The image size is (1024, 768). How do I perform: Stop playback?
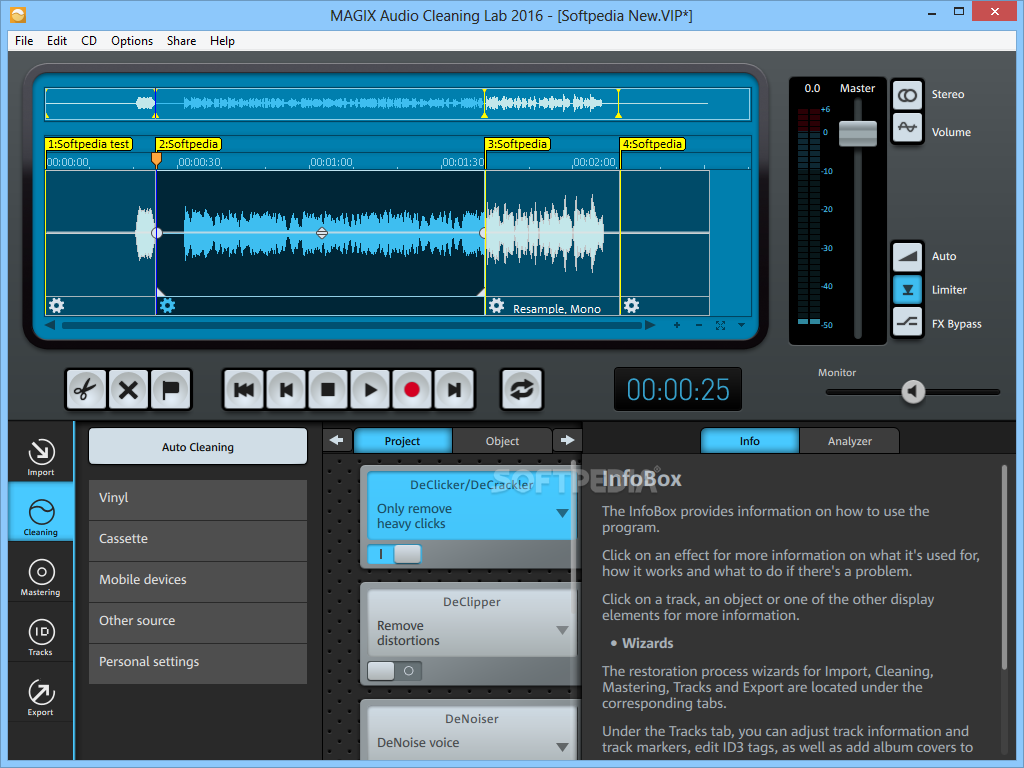coord(328,390)
